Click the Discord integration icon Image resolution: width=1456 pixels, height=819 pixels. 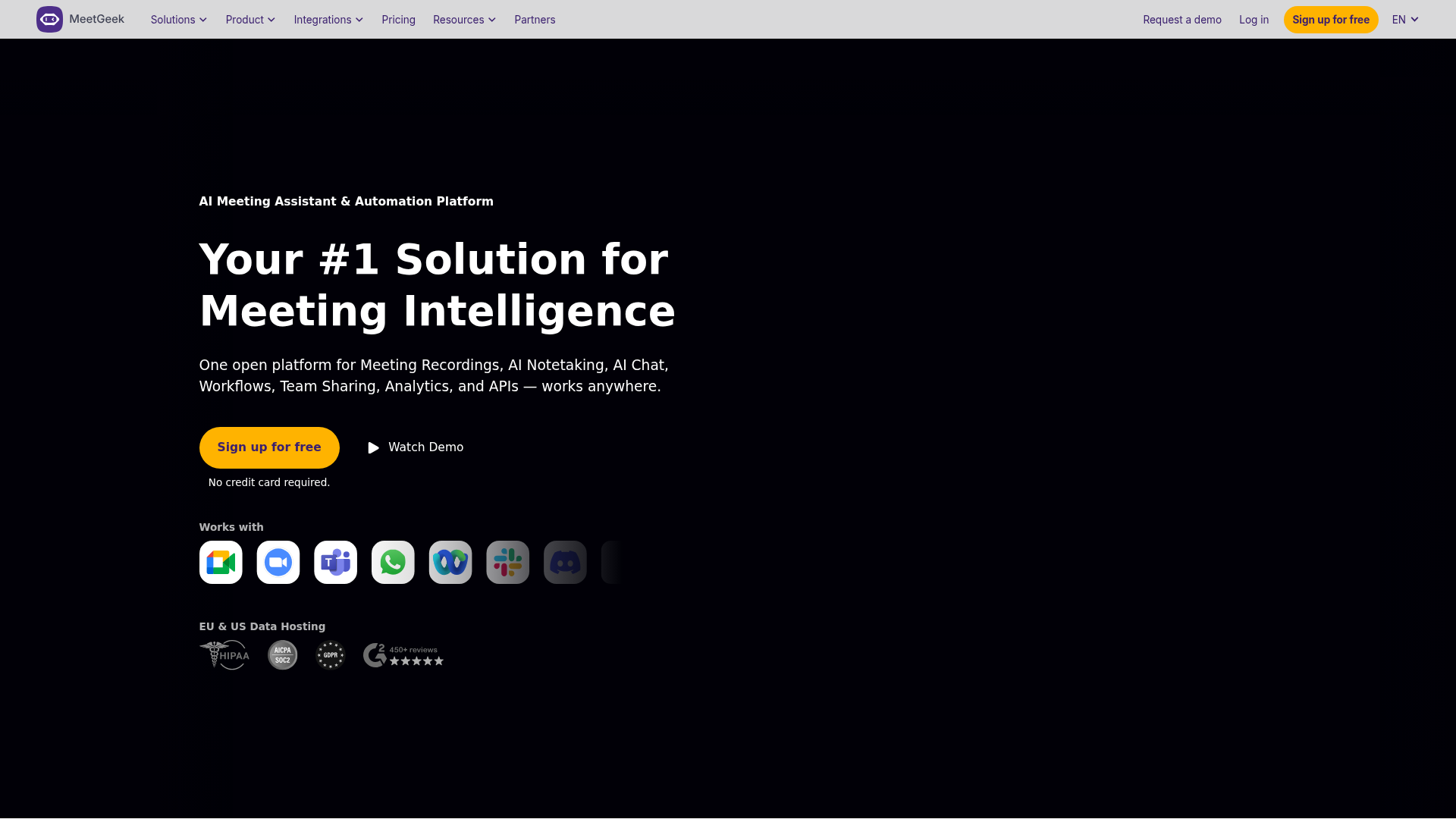coord(565,562)
